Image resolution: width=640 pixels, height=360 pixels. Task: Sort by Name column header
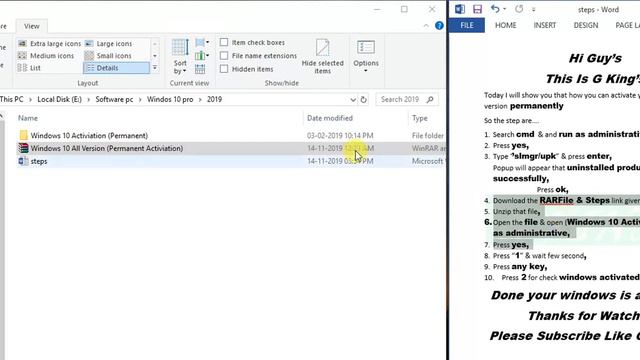pos(28,118)
